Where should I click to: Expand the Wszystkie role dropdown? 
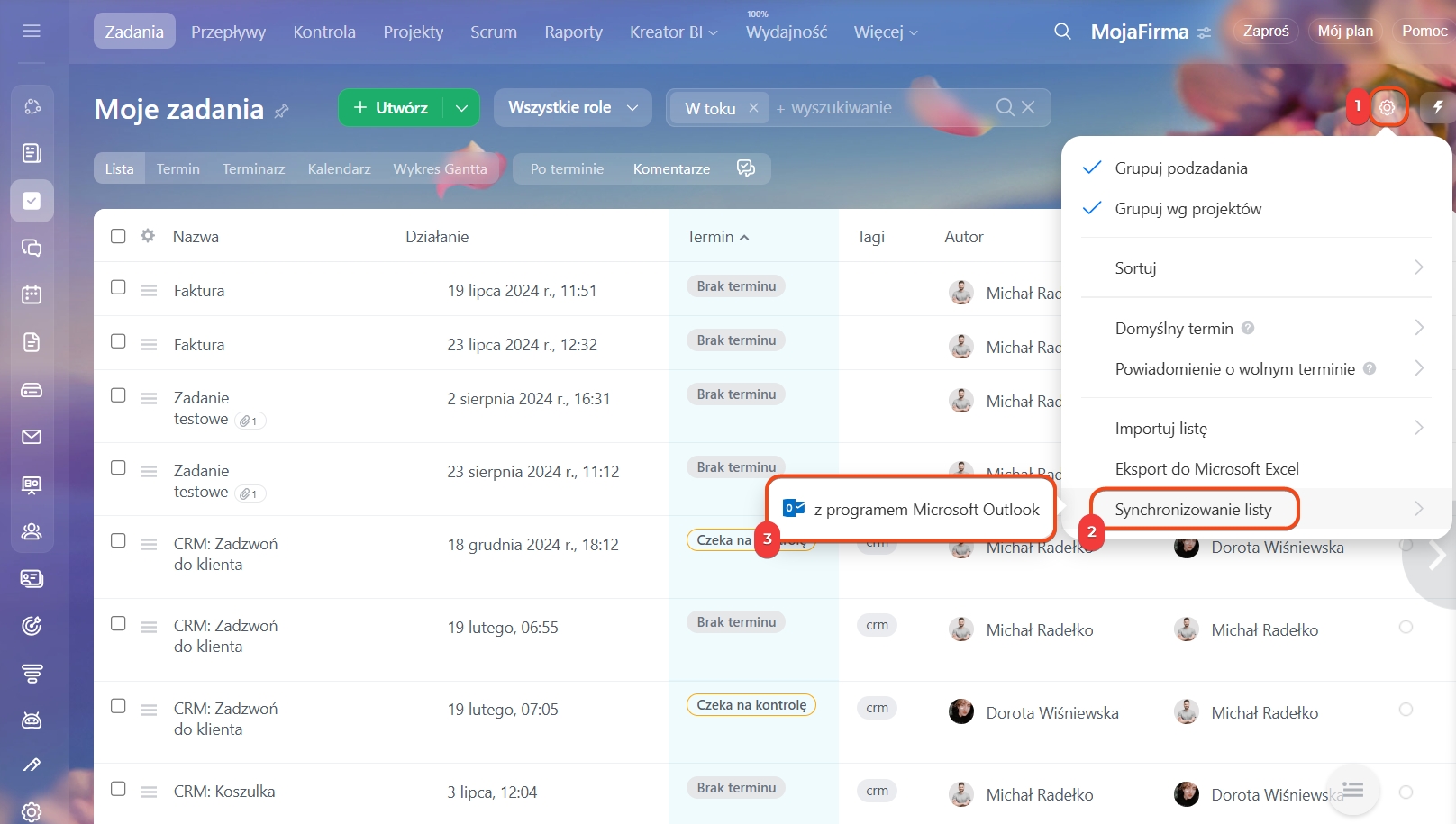coord(572,107)
